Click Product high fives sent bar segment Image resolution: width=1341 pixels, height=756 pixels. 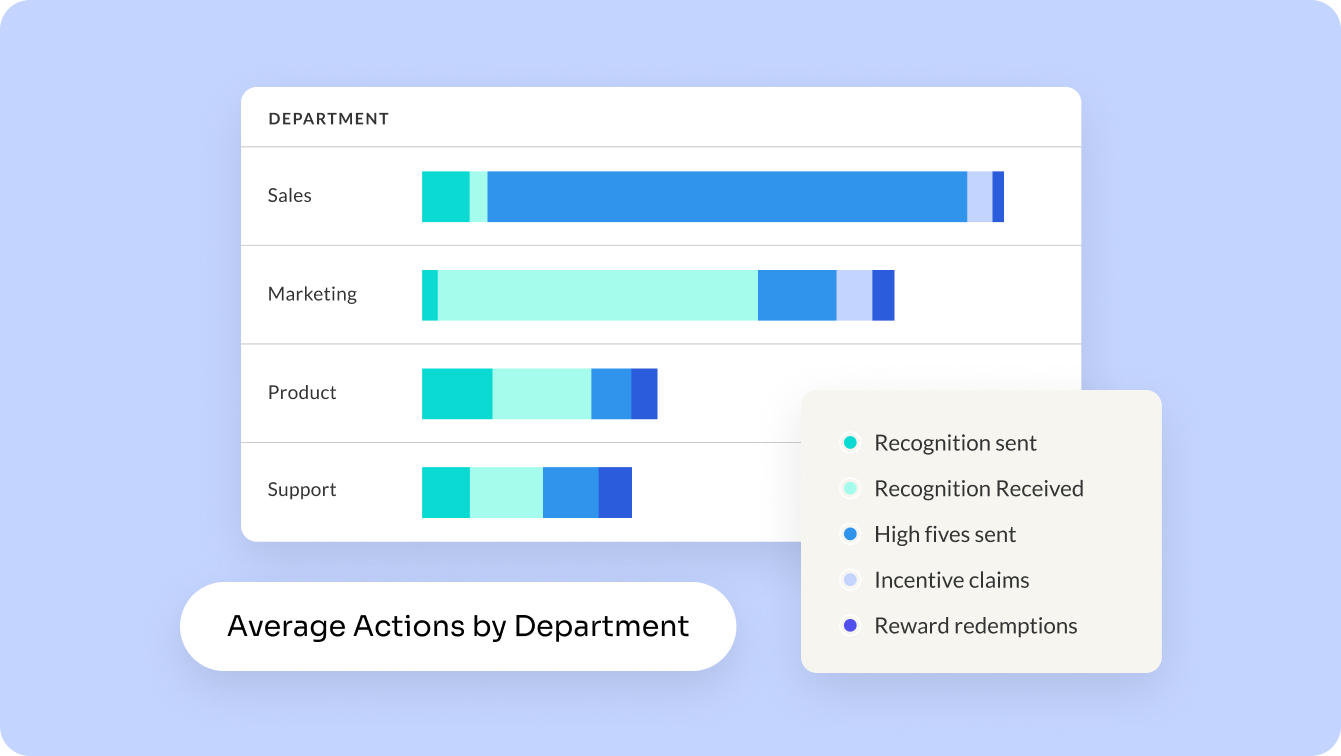click(x=612, y=394)
